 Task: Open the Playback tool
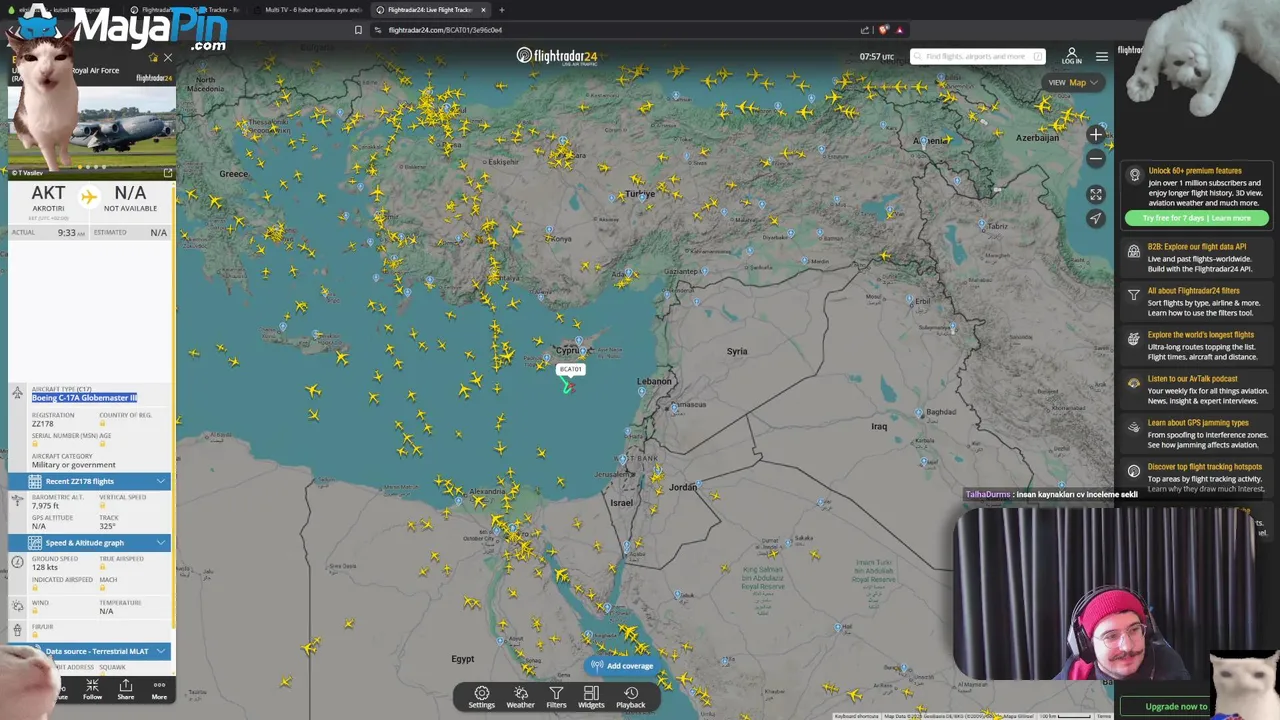pos(631,697)
